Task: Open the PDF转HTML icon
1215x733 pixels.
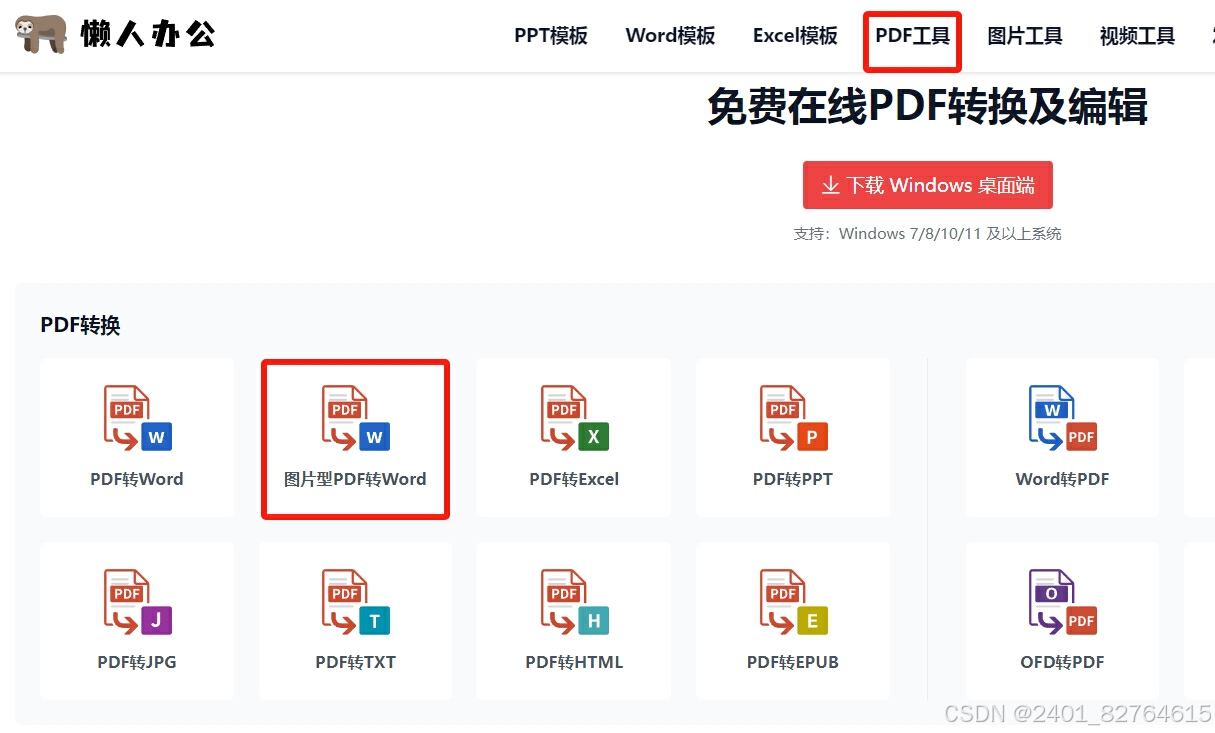Action: pyautogui.click(x=574, y=602)
